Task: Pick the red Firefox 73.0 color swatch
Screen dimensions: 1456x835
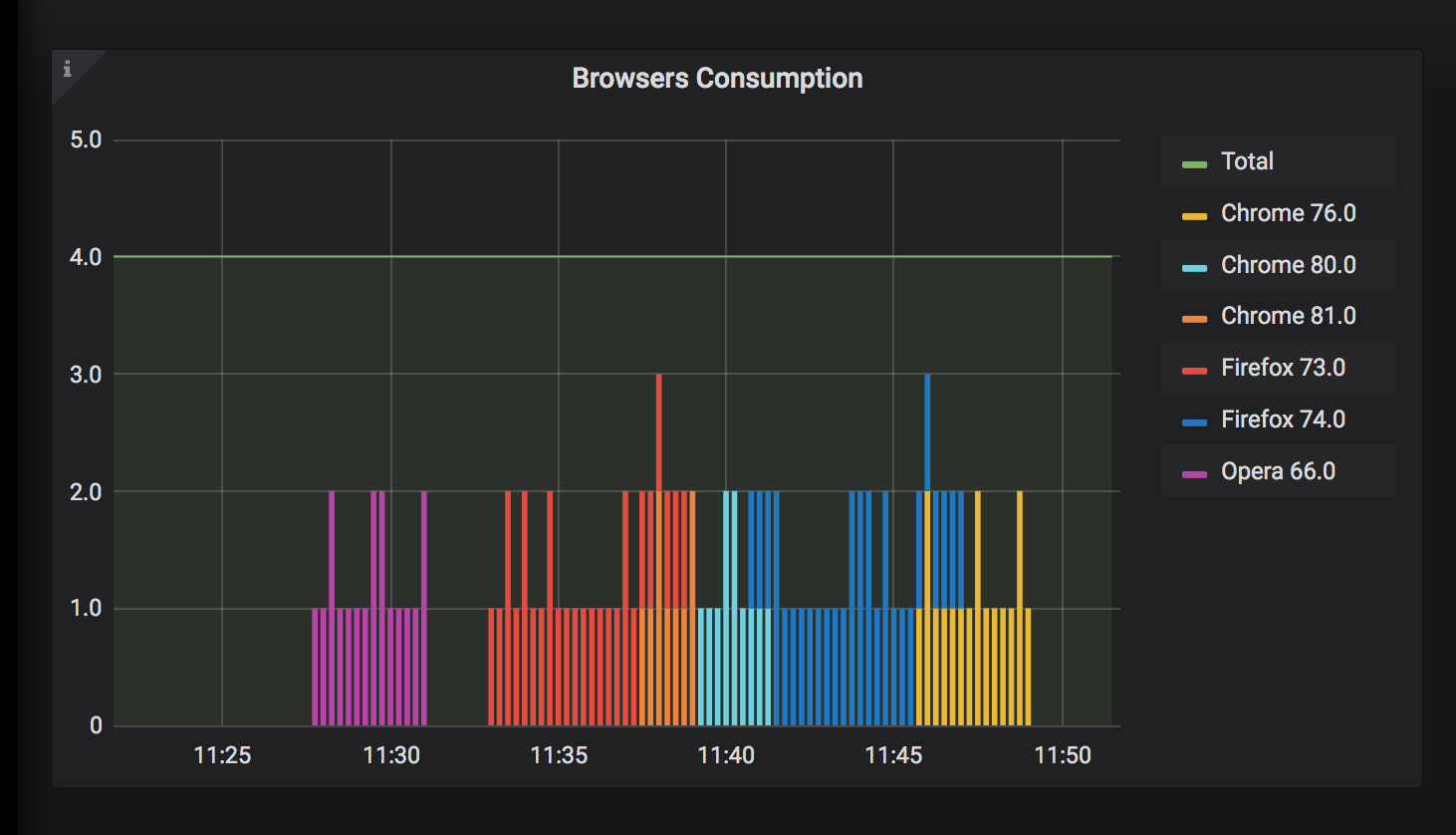Action: click(x=1194, y=371)
